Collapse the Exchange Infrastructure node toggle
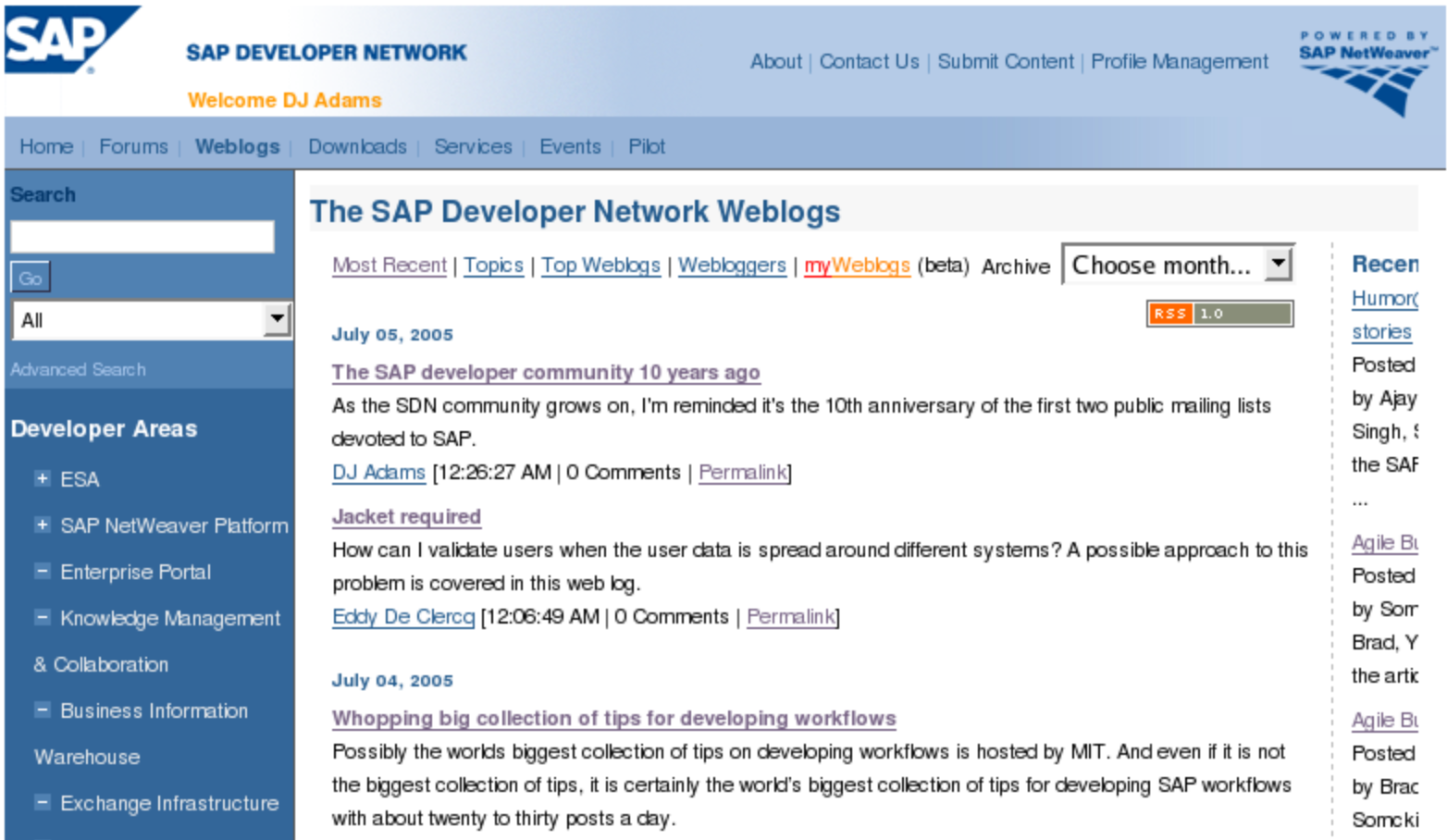Image resolution: width=1447 pixels, height=840 pixels. (x=42, y=802)
